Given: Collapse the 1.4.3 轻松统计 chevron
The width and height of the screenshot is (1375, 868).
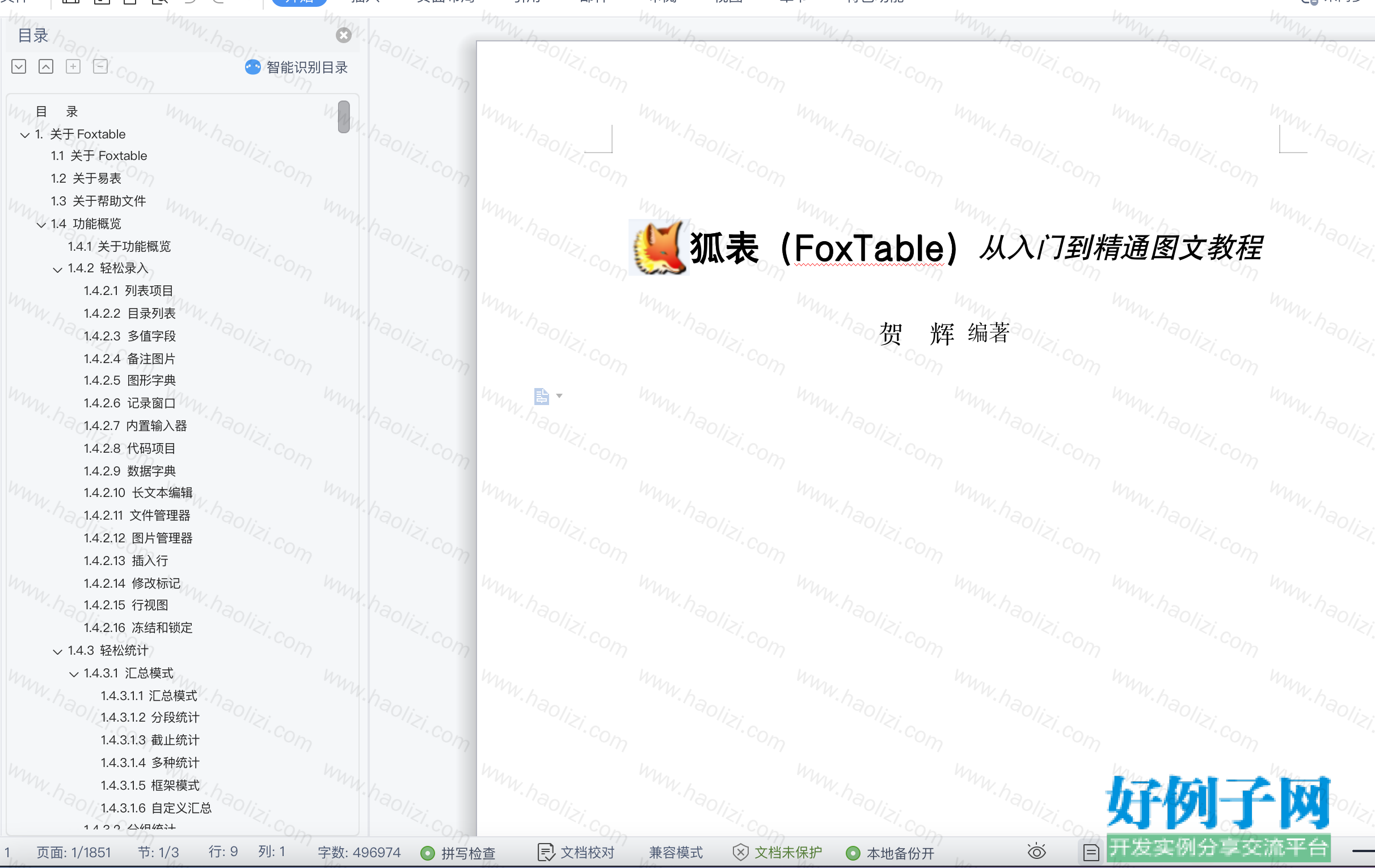Looking at the screenshot, I should [58, 652].
